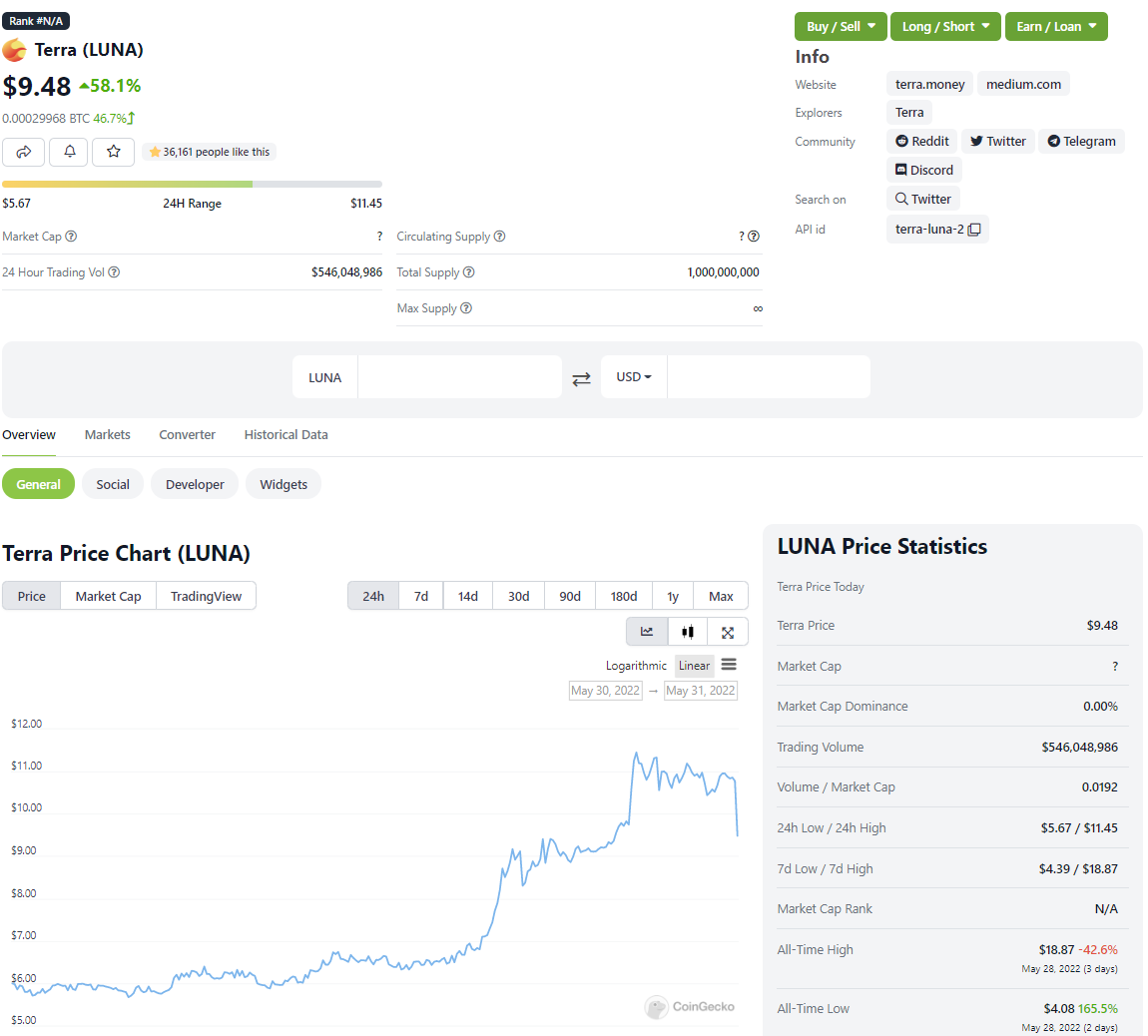The height and width of the screenshot is (1036, 1148).
Task: Set chart range to 30d
Action: point(518,596)
